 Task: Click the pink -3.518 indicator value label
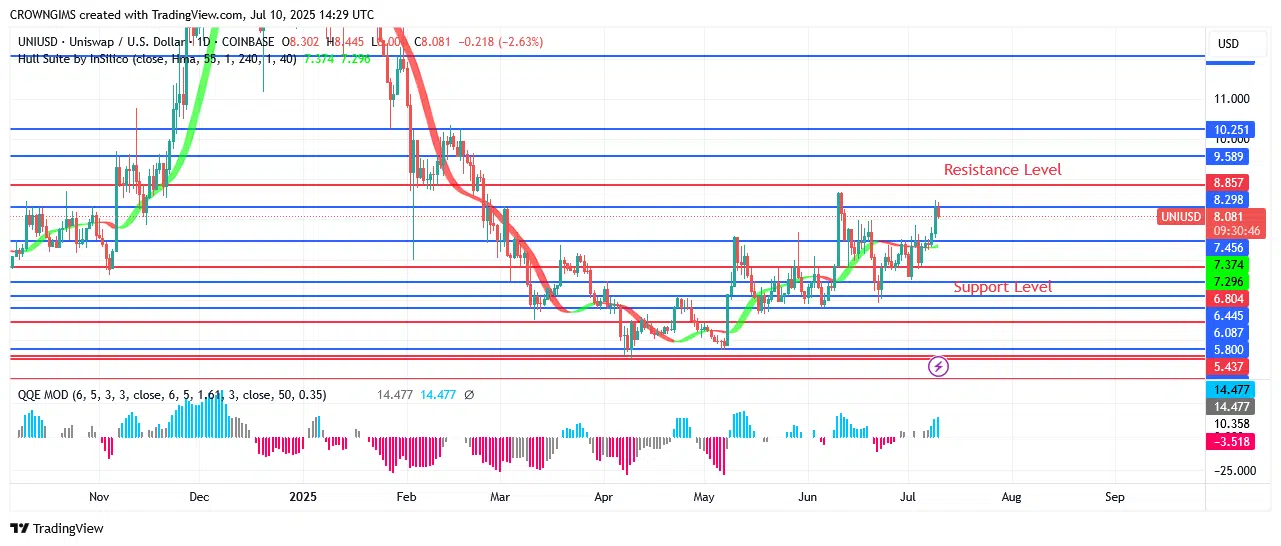click(1228, 441)
